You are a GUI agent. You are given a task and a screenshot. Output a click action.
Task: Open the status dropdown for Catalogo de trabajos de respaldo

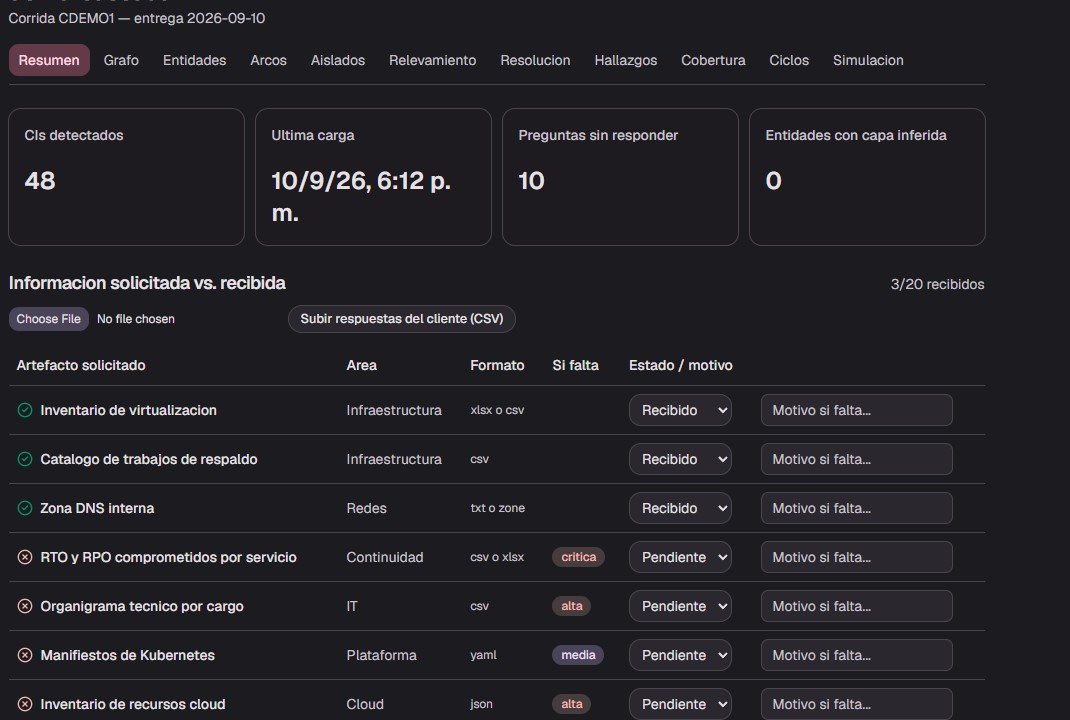click(x=680, y=459)
